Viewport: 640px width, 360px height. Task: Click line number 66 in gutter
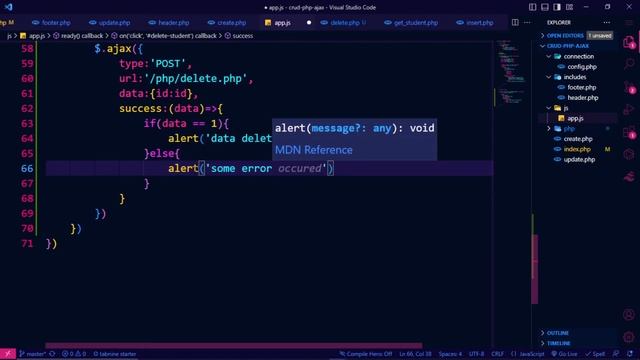tap(27, 168)
